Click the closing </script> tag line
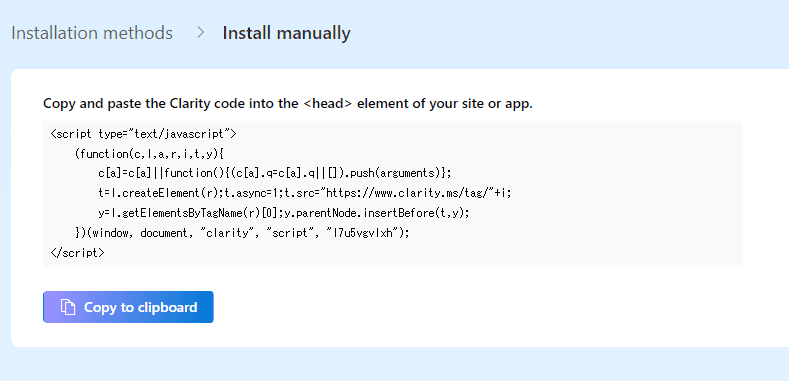The height and width of the screenshot is (381, 789). click(x=77, y=252)
